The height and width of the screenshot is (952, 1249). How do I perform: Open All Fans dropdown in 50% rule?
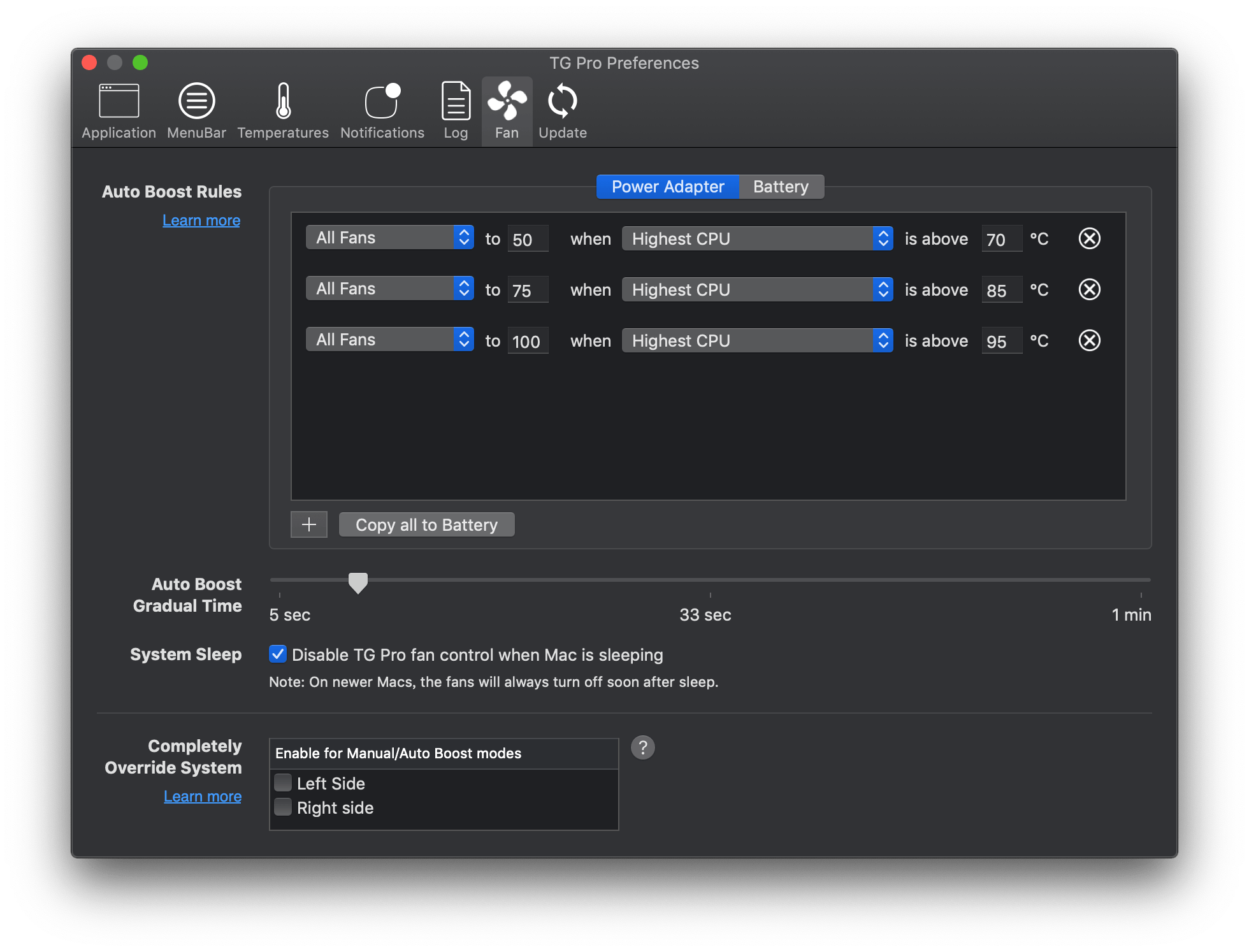389,238
